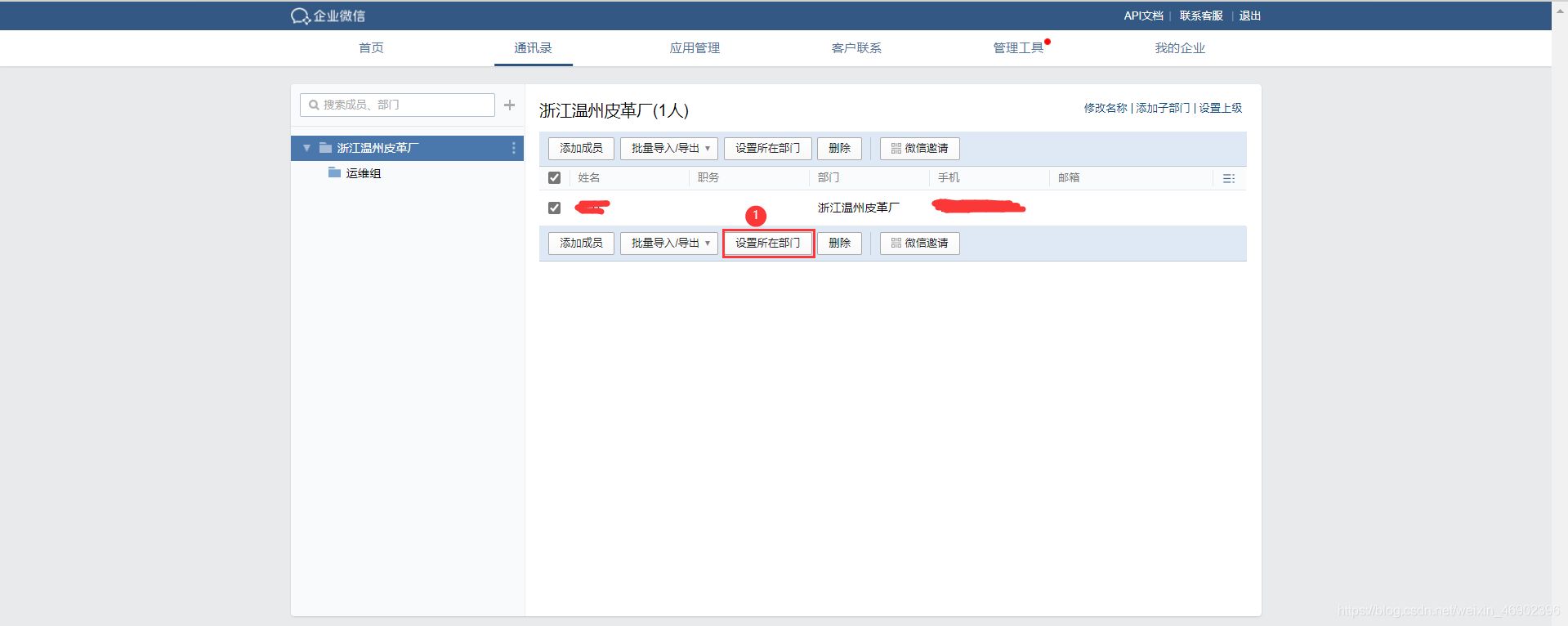This screenshot has height=626, width=1568.
Task: Toggle the select-all checkbox in table header
Action: tap(554, 177)
